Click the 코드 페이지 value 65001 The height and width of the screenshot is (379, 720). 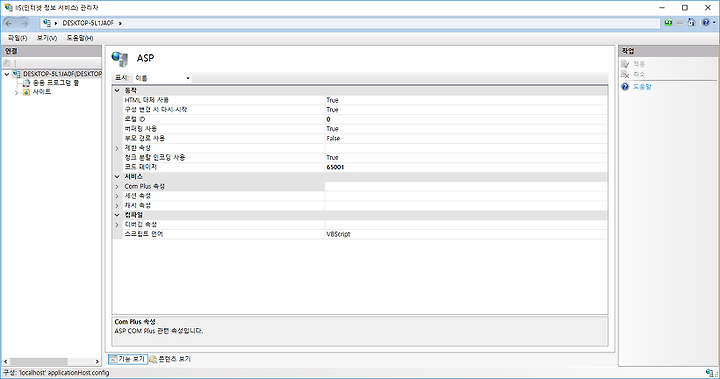(x=335, y=167)
